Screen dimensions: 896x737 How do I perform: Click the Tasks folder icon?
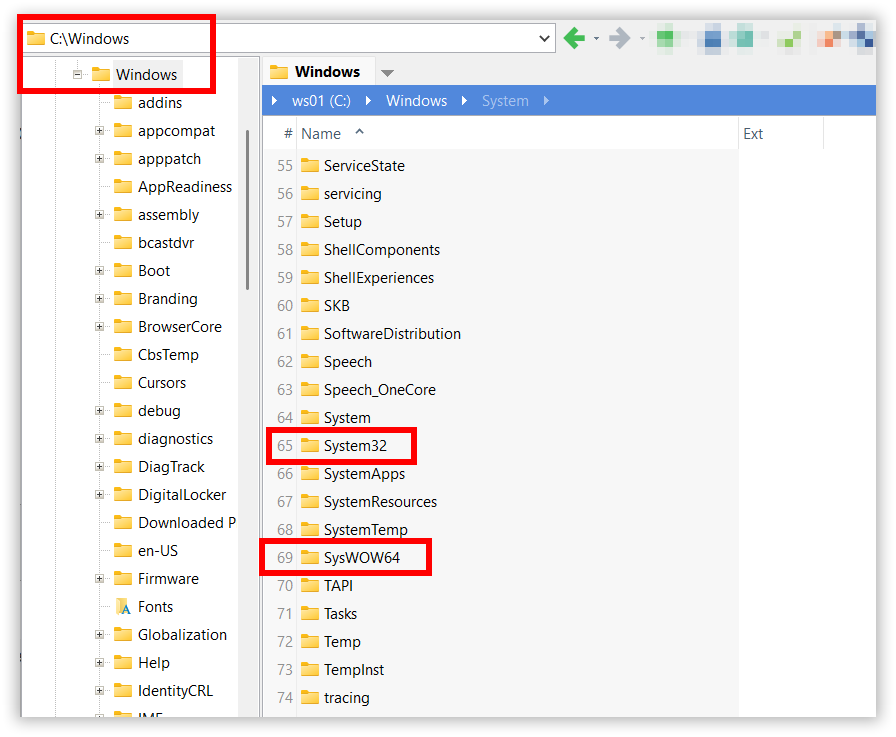pyautogui.click(x=310, y=614)
